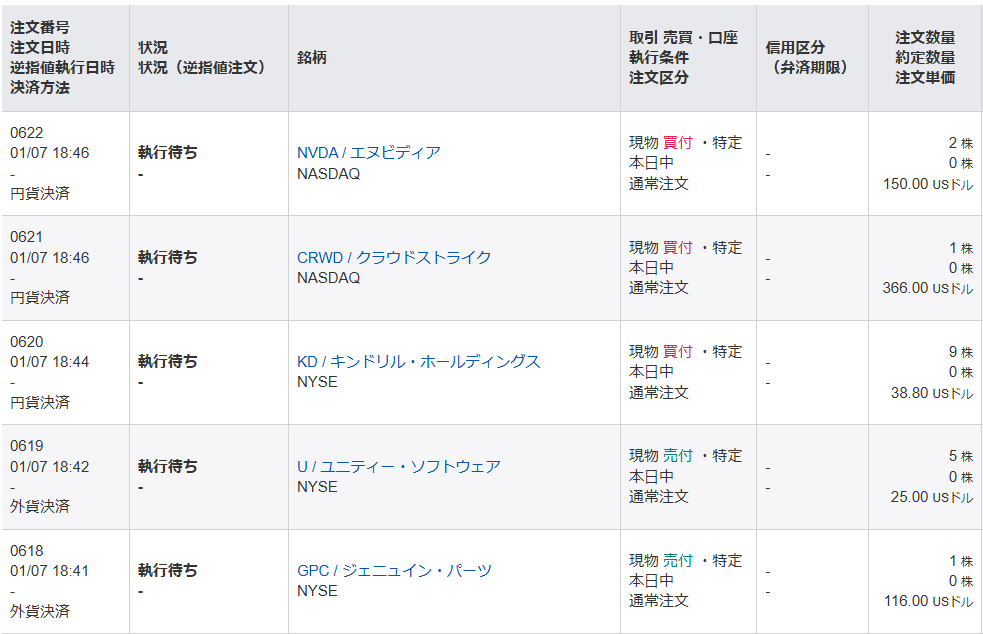Click the 信用区分（弁済期限）column header
The height and width of the screenshot is (634, 983).
812,58
